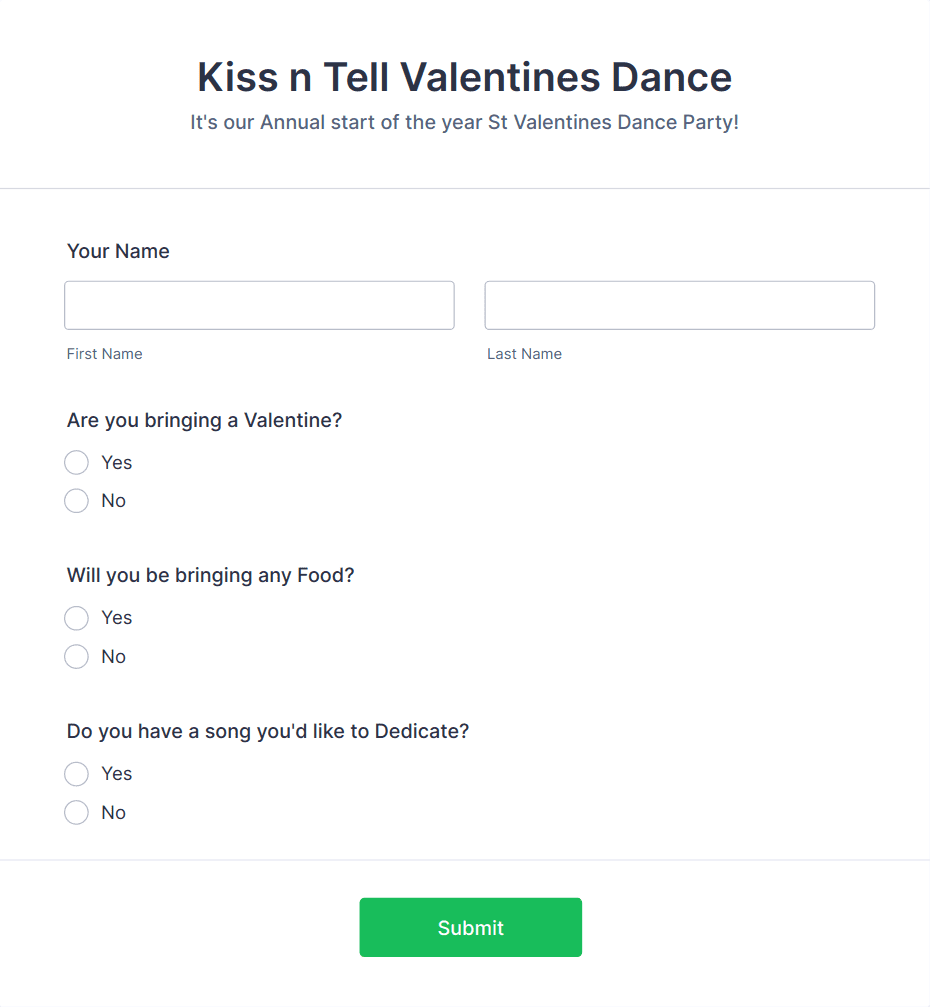Screen dimensions: 930x1007
Task: Click the 'Yes' label text under song question
Action: click(117, 774)
